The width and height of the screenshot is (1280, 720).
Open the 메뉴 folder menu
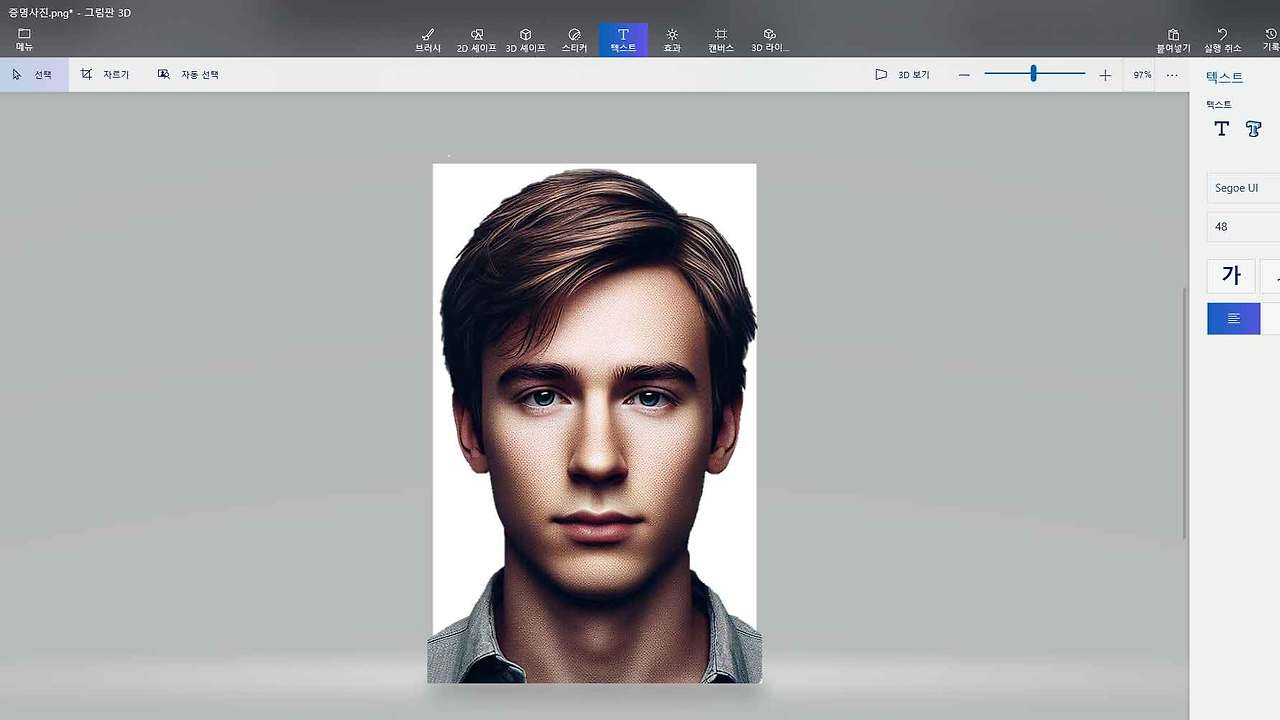click(x=24, y=40)
